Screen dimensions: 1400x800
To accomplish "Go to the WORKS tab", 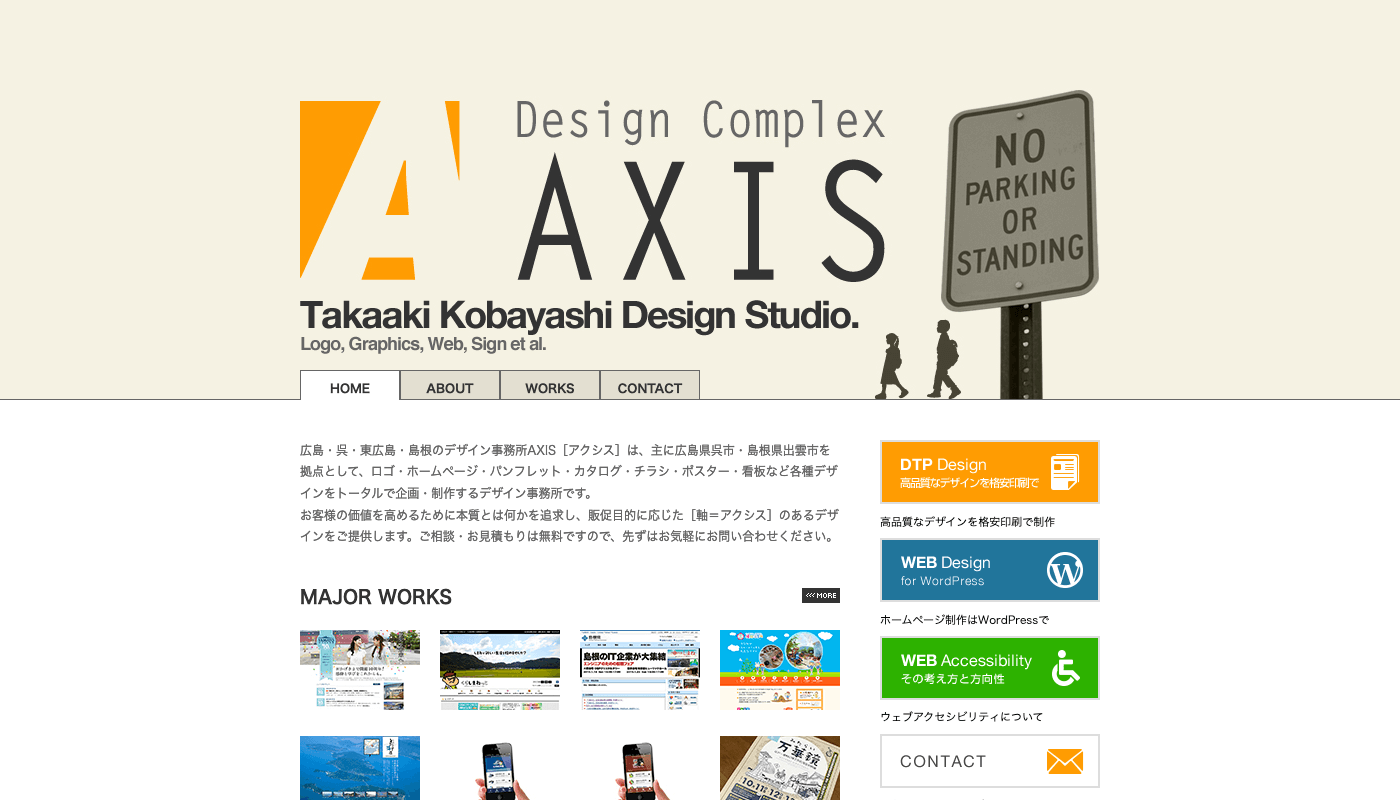I will point(550,387).
